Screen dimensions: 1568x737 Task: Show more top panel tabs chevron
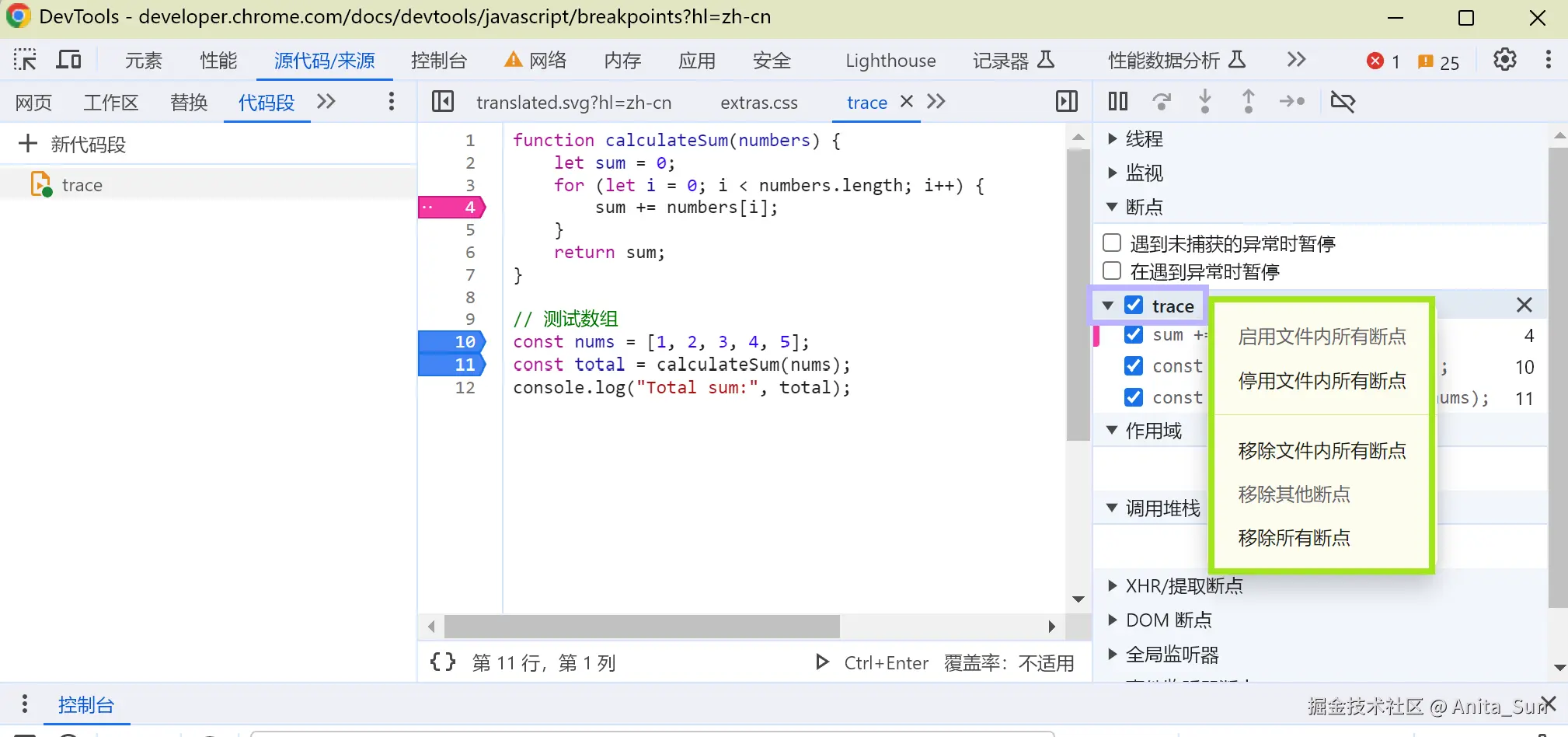1296,60
